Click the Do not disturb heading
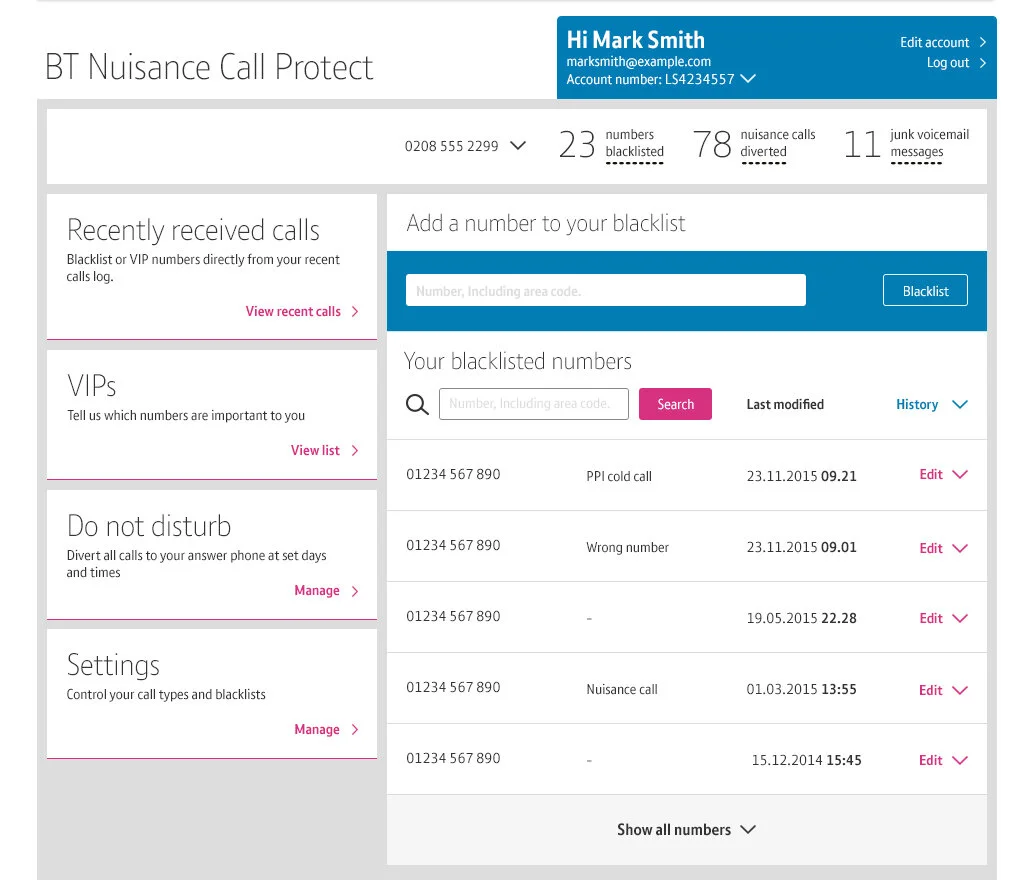1036x880 pixels. click(149, 527)
